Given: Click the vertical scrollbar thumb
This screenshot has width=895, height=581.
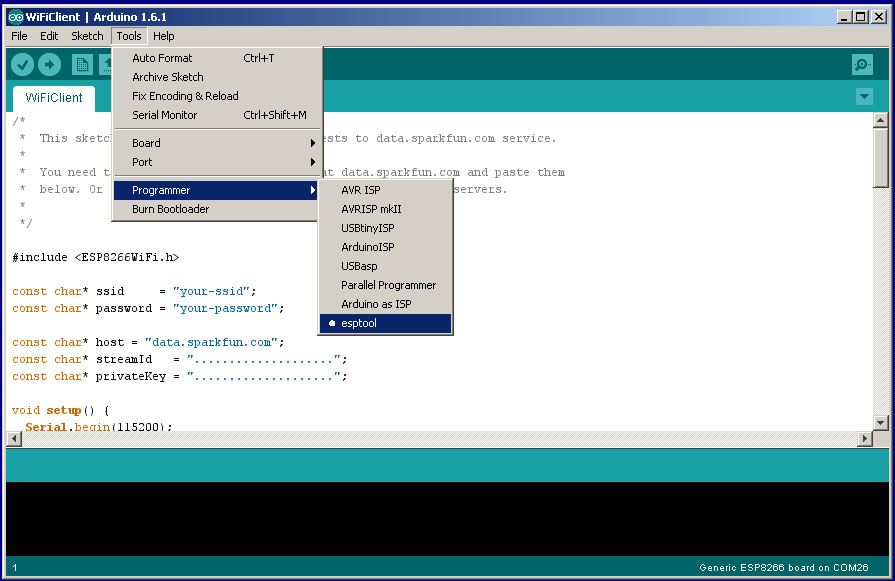Looking at the screenshot, I should [880, 158].
